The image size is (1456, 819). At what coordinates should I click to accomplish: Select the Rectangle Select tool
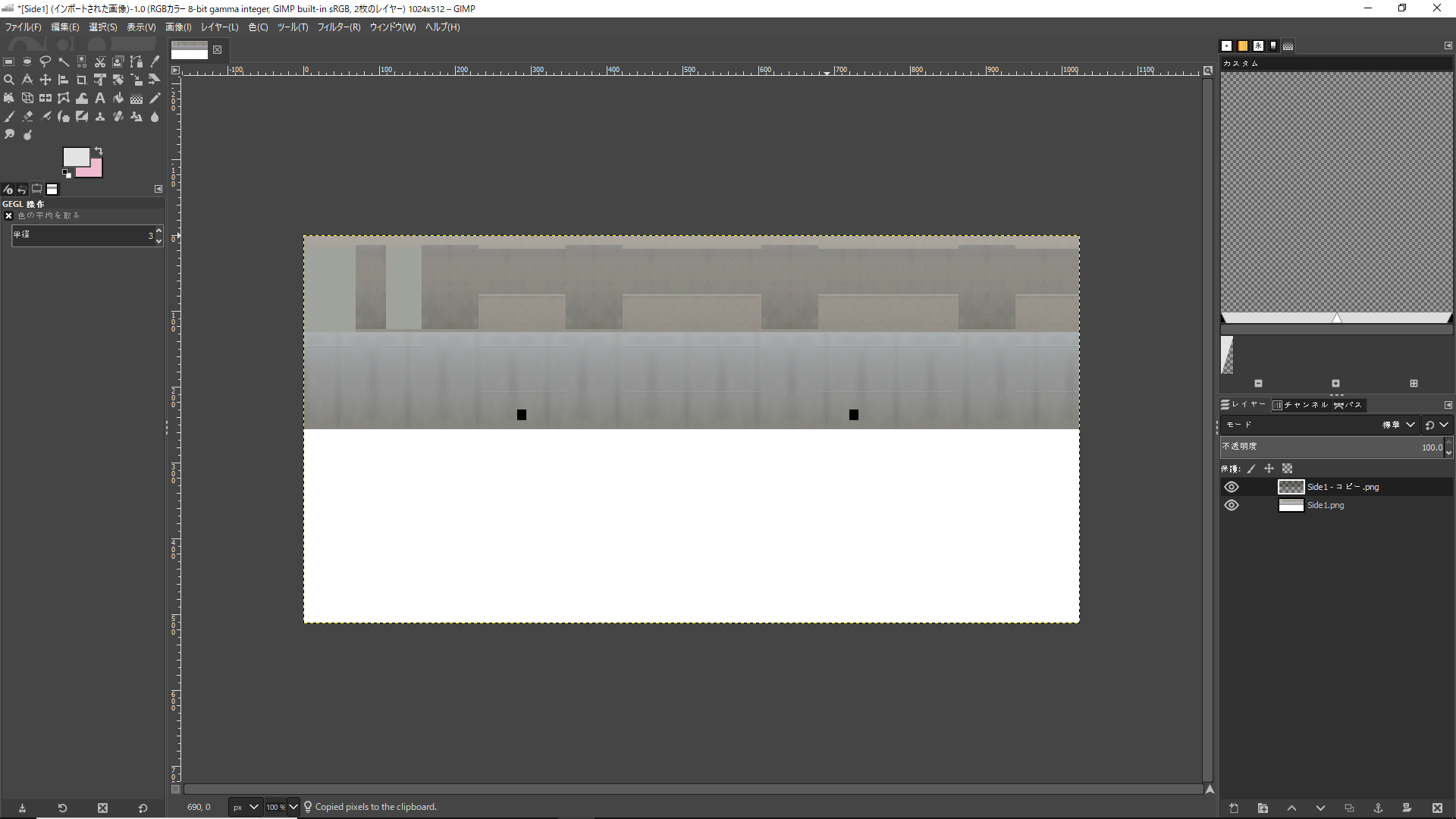(x=9, y=61)
